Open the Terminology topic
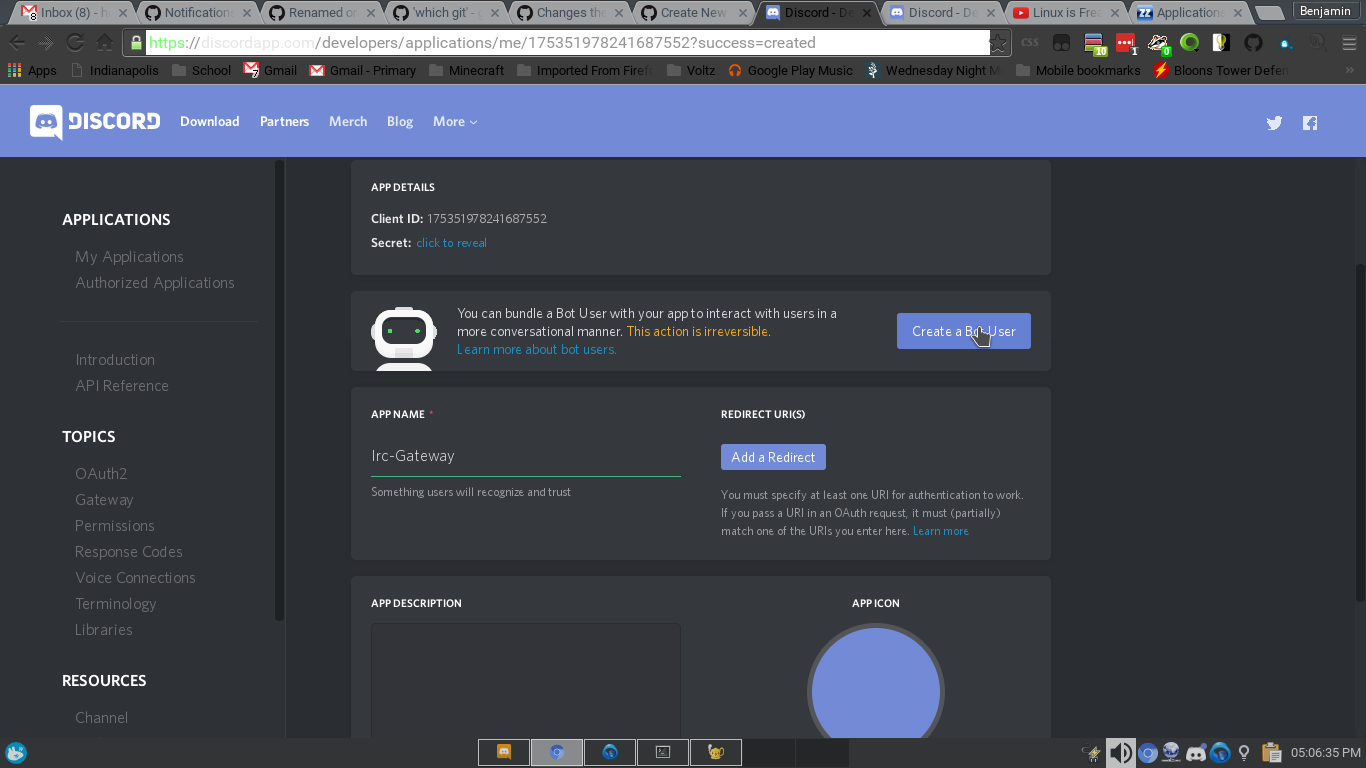This screenshot has height=768, width=1366. [116, 604]
